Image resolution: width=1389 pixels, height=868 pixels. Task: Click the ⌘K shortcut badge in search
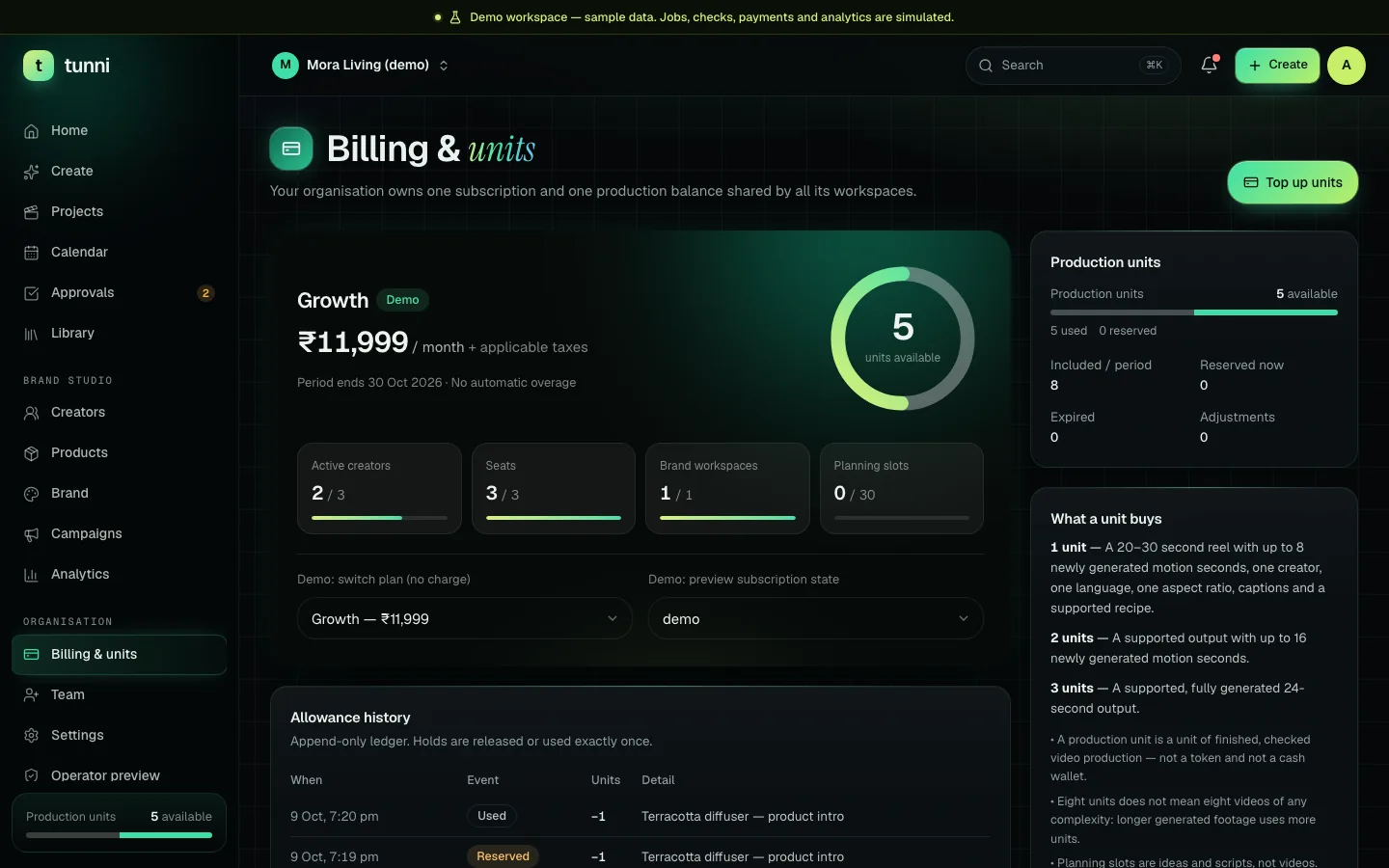click(1155, 66)
